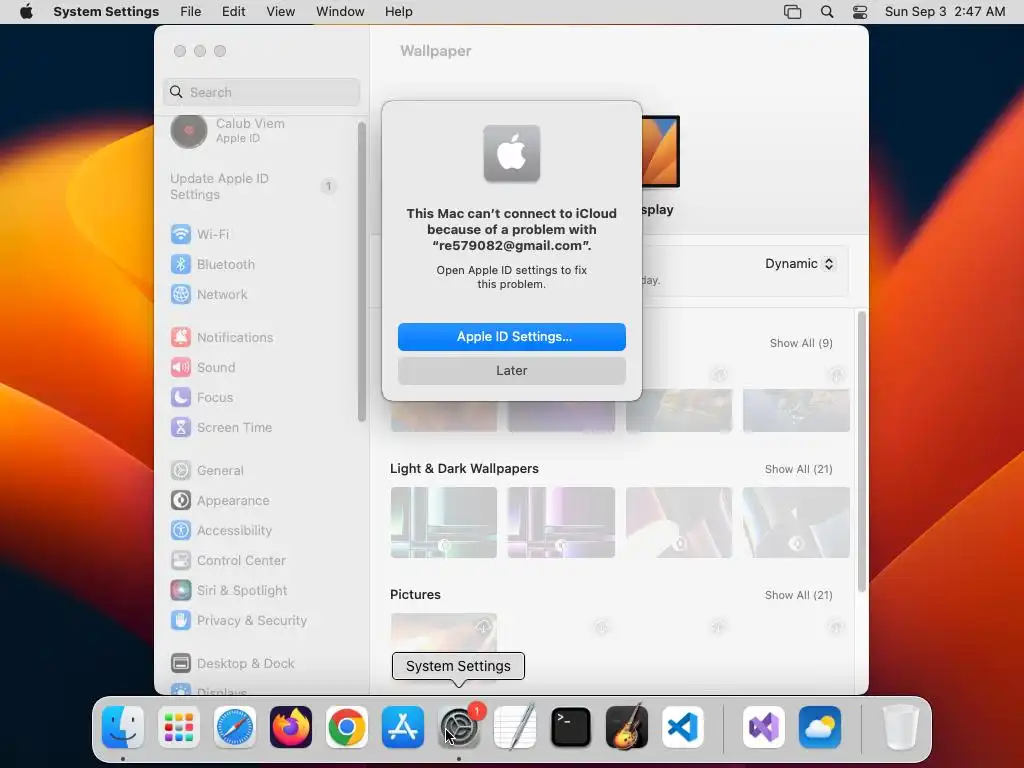Open Launchpad from the Dock

(179, 727)
